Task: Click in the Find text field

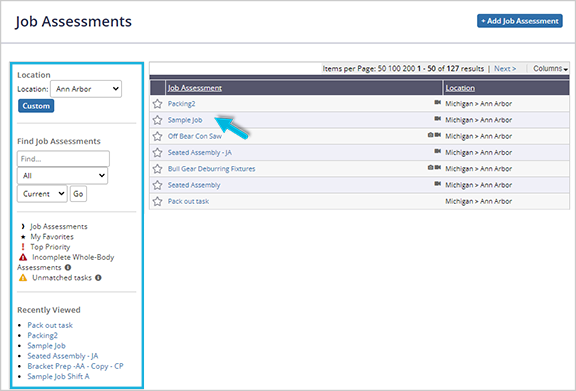Action: [x=63, y=159]
